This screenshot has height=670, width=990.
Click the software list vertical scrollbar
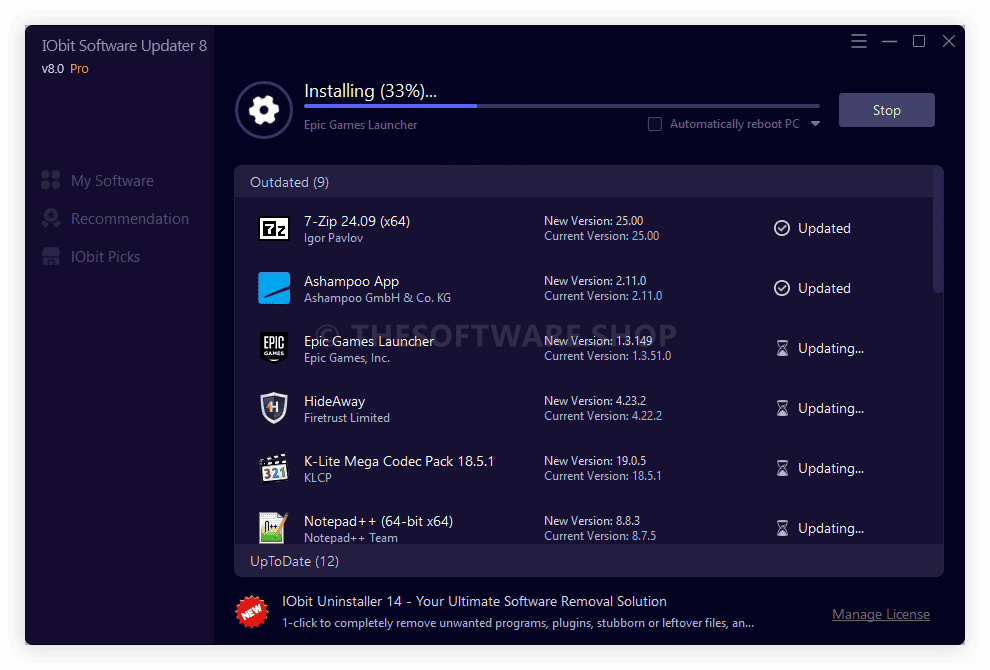click(x=938, y=230)
